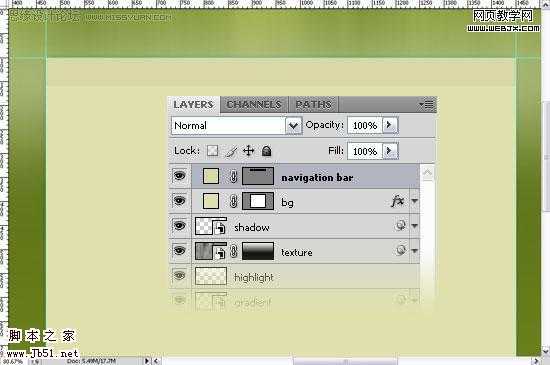The image size is (550, 365).
Task: Select the shadow smart object thumbnail
Action: pos(210,226)
